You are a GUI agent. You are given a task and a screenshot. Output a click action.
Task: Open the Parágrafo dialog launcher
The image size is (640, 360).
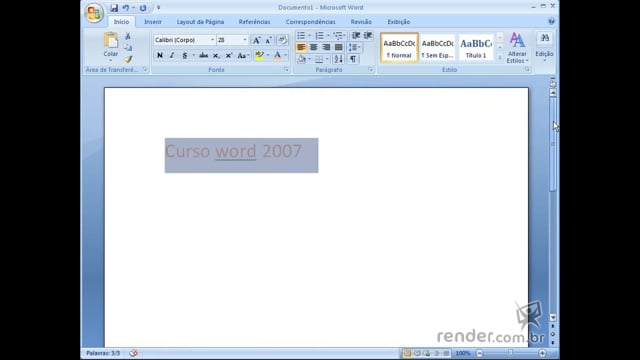[371, 70]
